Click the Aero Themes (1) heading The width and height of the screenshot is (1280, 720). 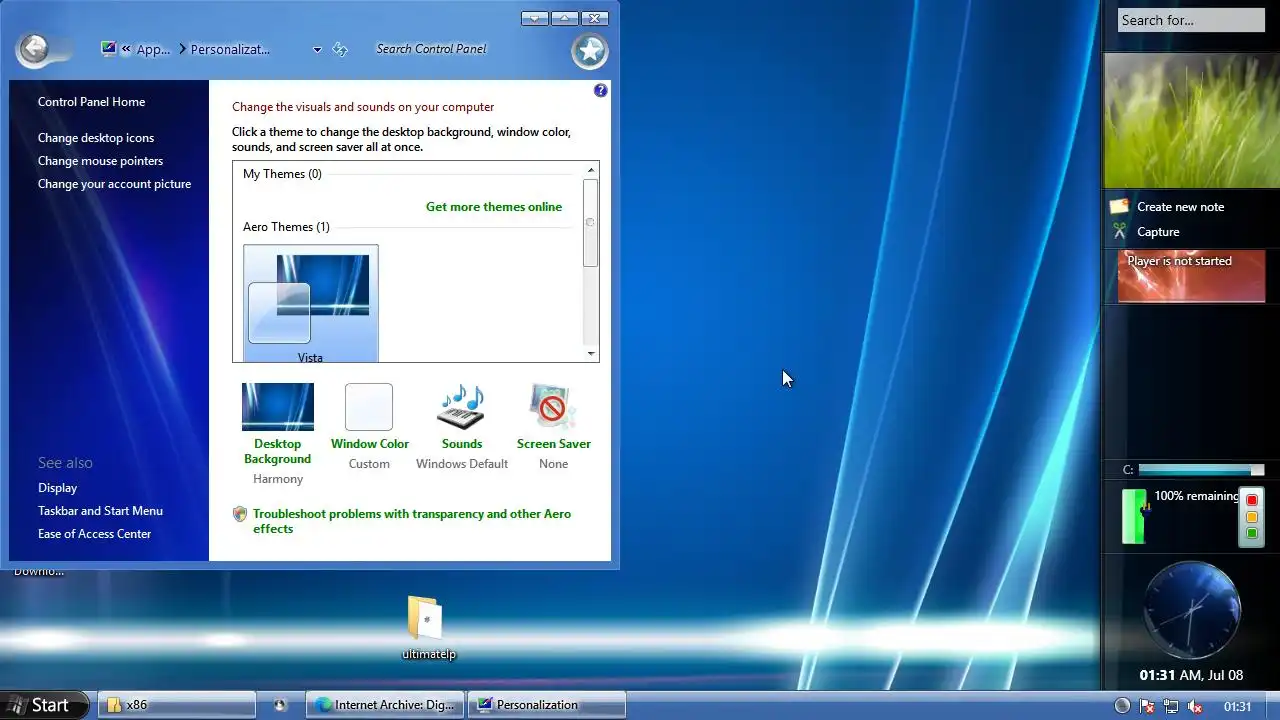[x=286, y=227]
